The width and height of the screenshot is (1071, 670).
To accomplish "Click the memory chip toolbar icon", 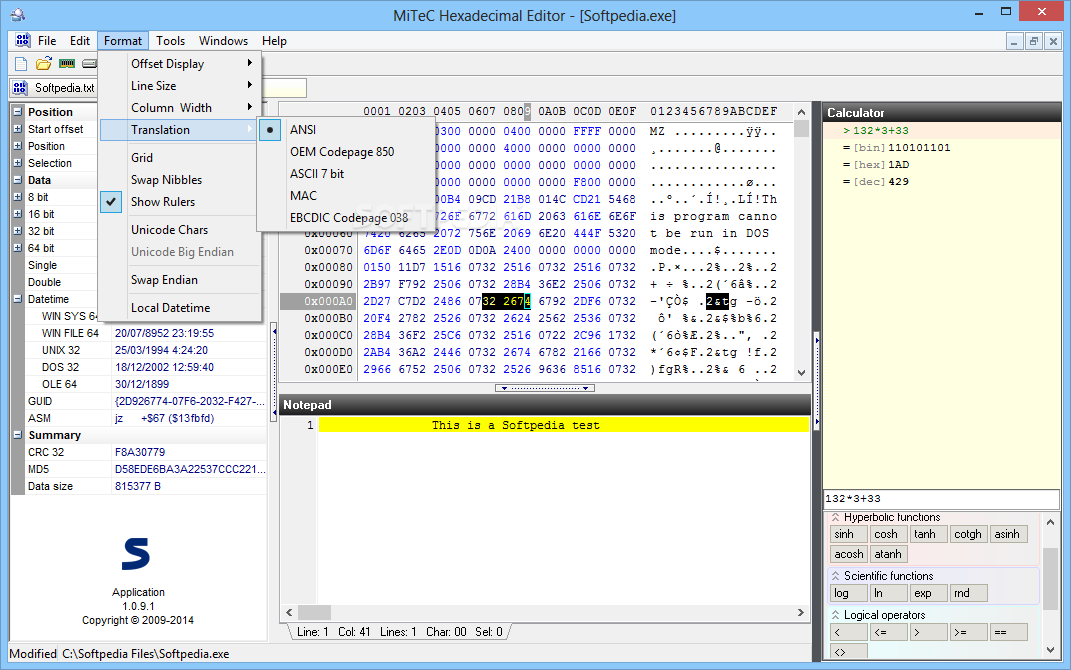I will pyautogui.click(x=67, y=64).
